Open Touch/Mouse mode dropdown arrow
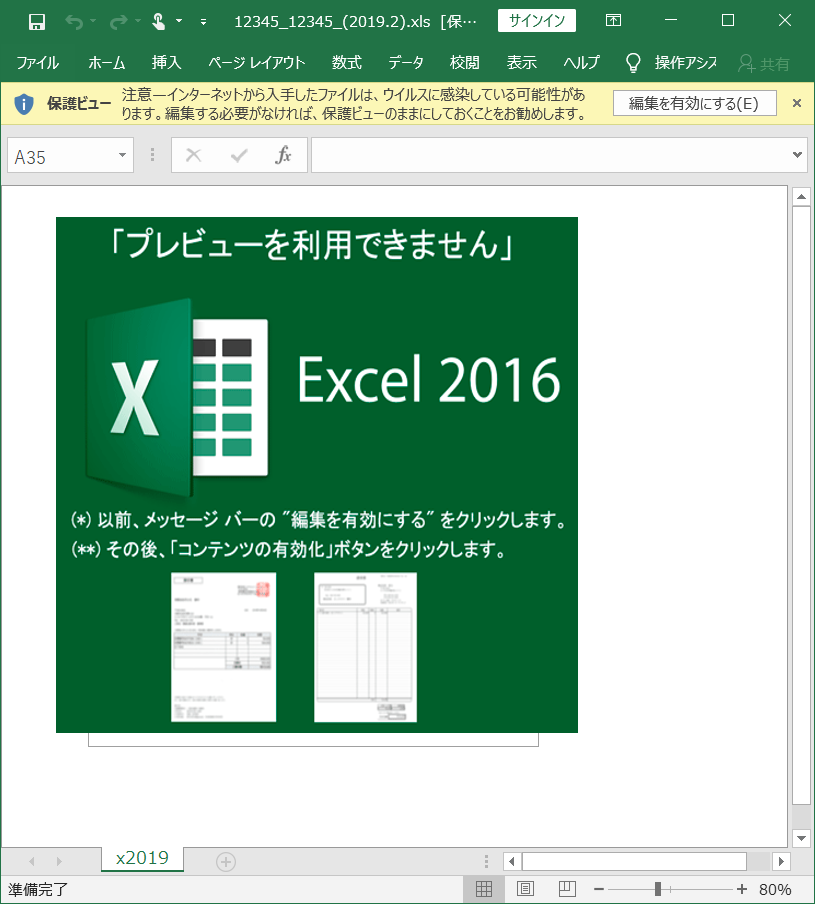Viewport: 815px width, 904px height. pyautogui.click(x=179, y=21)
